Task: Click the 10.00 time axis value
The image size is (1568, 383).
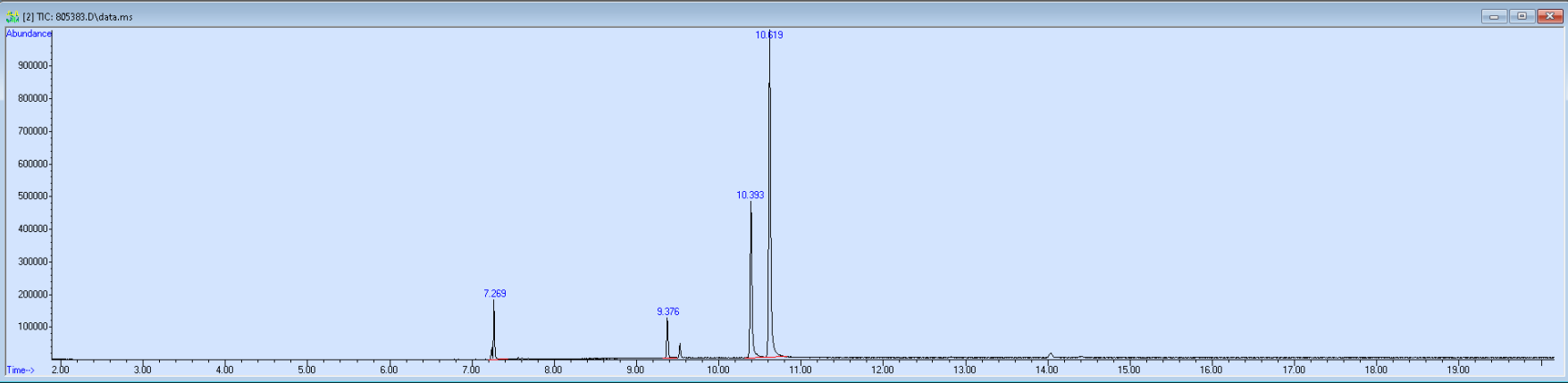Action: tap(717, 370)
